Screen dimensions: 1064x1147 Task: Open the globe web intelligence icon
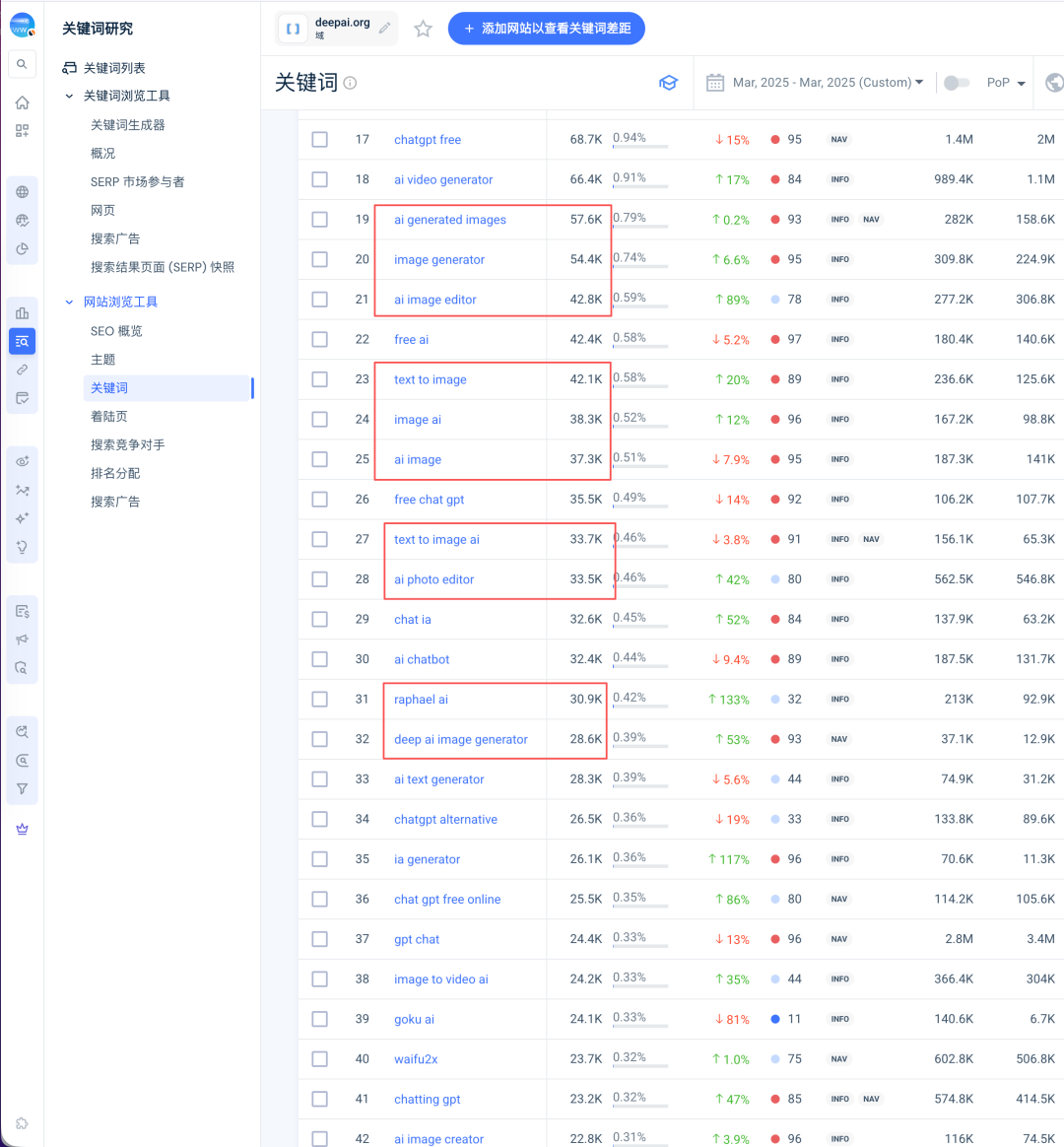22,191
